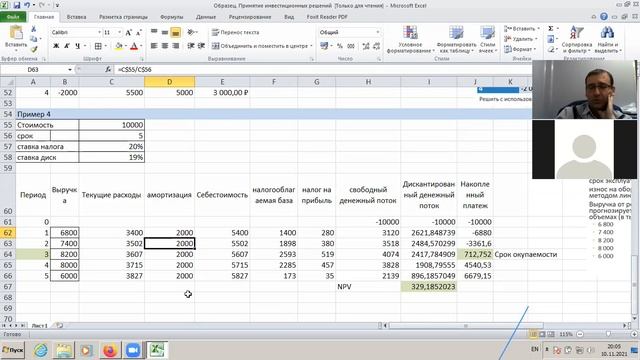Image resolution: width=640 pixels, height=360 pixels.
Task: Open the font size 11 dropdown
Action: (119, 32)
